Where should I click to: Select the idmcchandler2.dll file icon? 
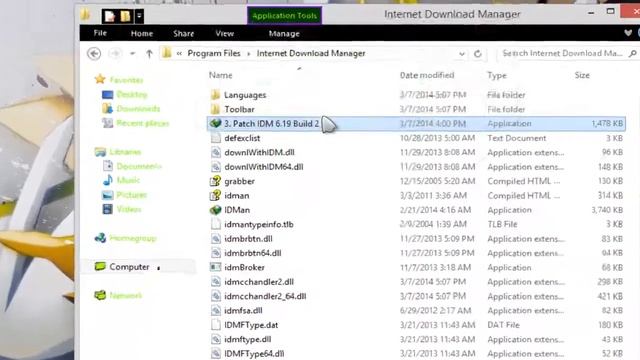tap(216, 282)
